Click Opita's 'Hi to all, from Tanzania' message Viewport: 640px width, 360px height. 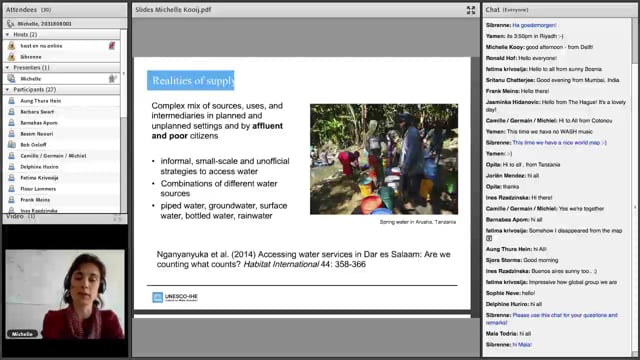click(523, 164)
